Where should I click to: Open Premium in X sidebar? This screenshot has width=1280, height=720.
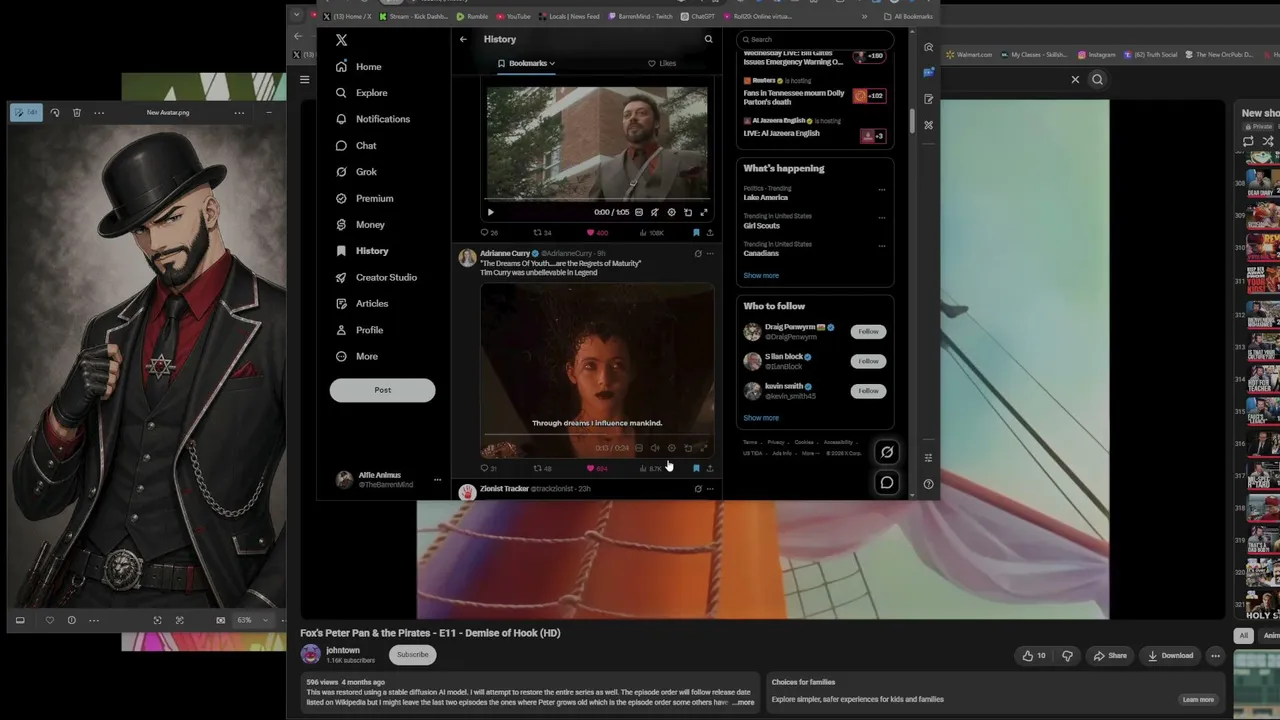coord(365,198)
